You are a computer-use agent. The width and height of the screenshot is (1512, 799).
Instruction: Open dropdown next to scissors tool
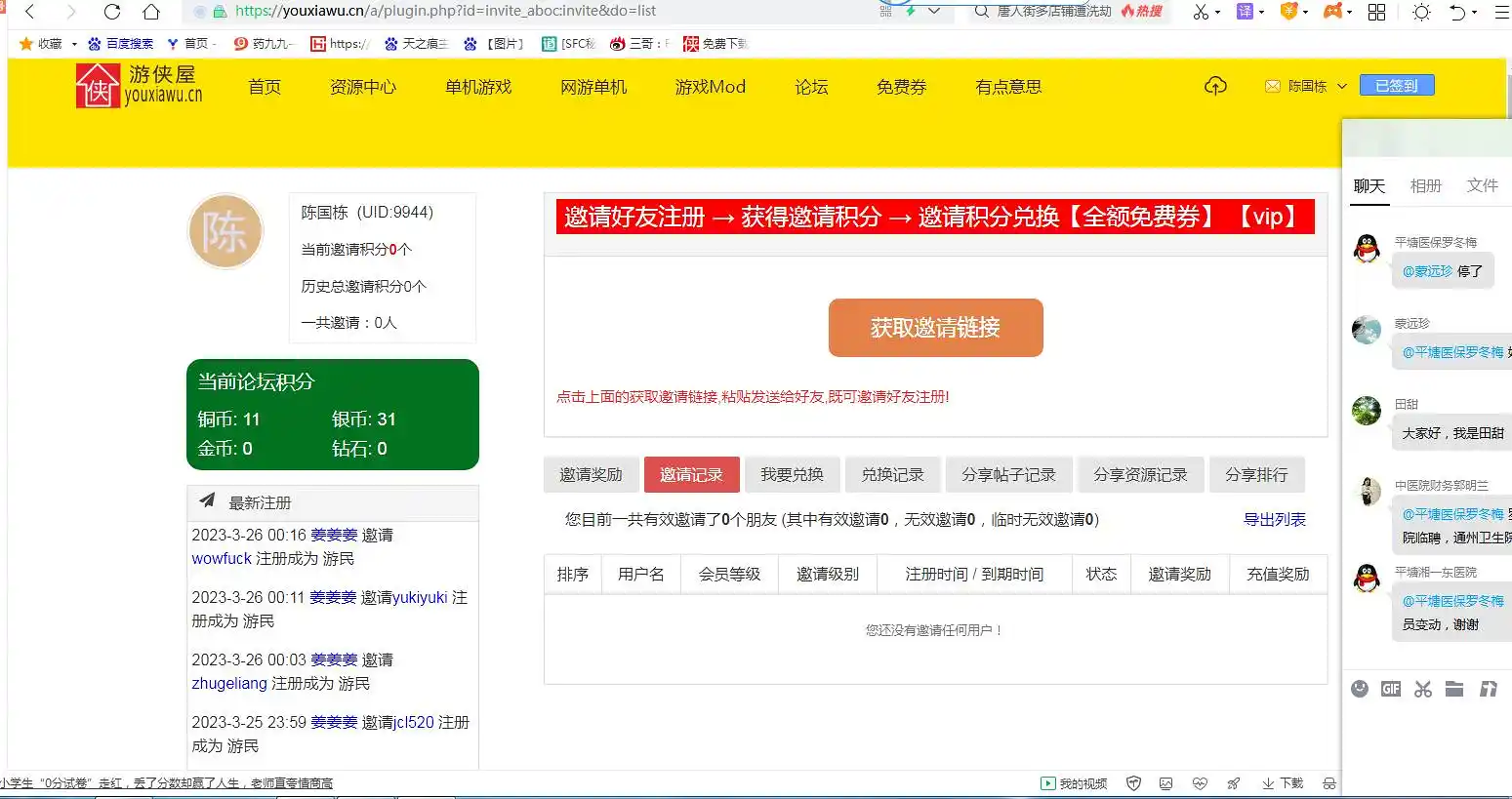1217,13
